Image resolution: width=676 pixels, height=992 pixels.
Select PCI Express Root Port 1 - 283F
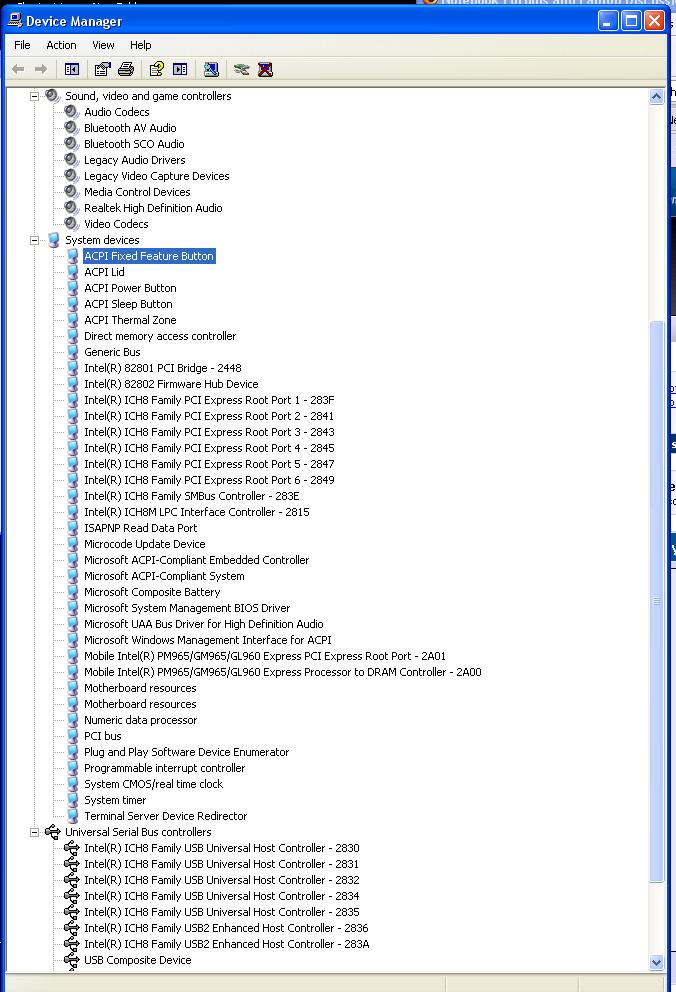click(x=209, y=400)
